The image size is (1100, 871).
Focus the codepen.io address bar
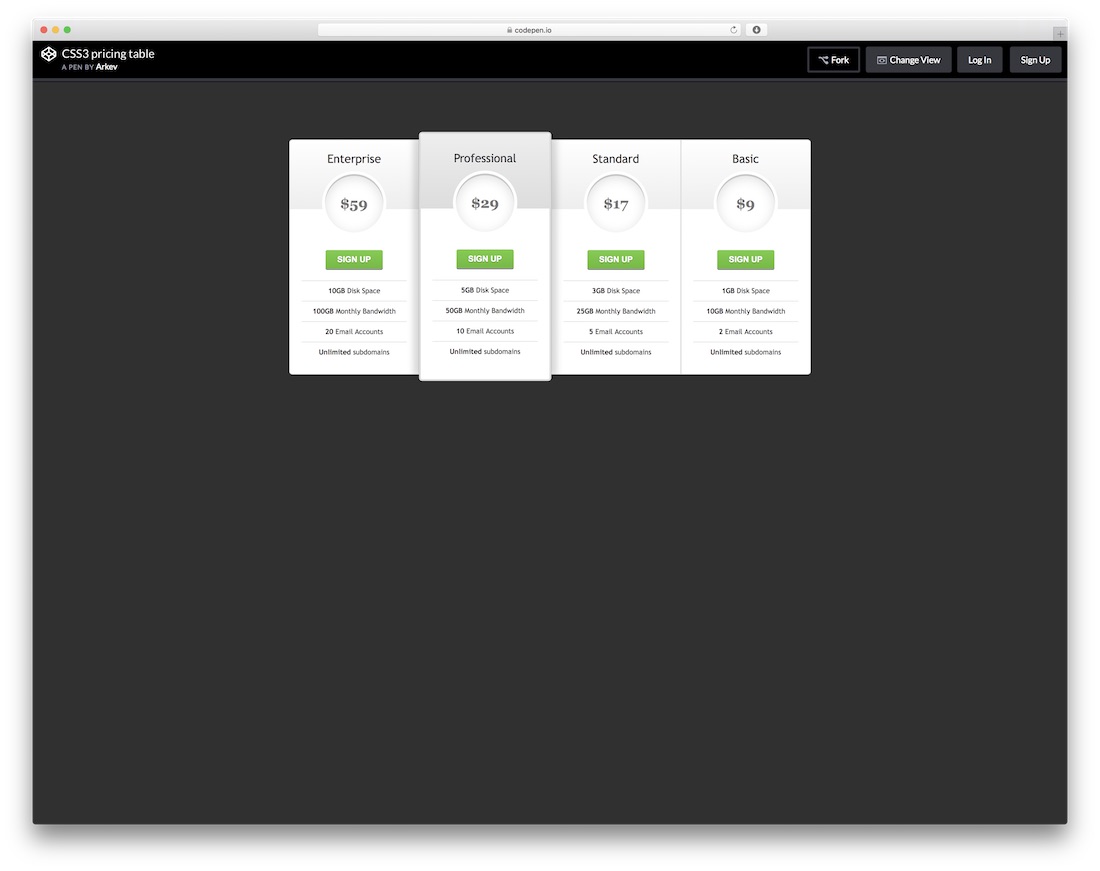click(x=530, y=29)
